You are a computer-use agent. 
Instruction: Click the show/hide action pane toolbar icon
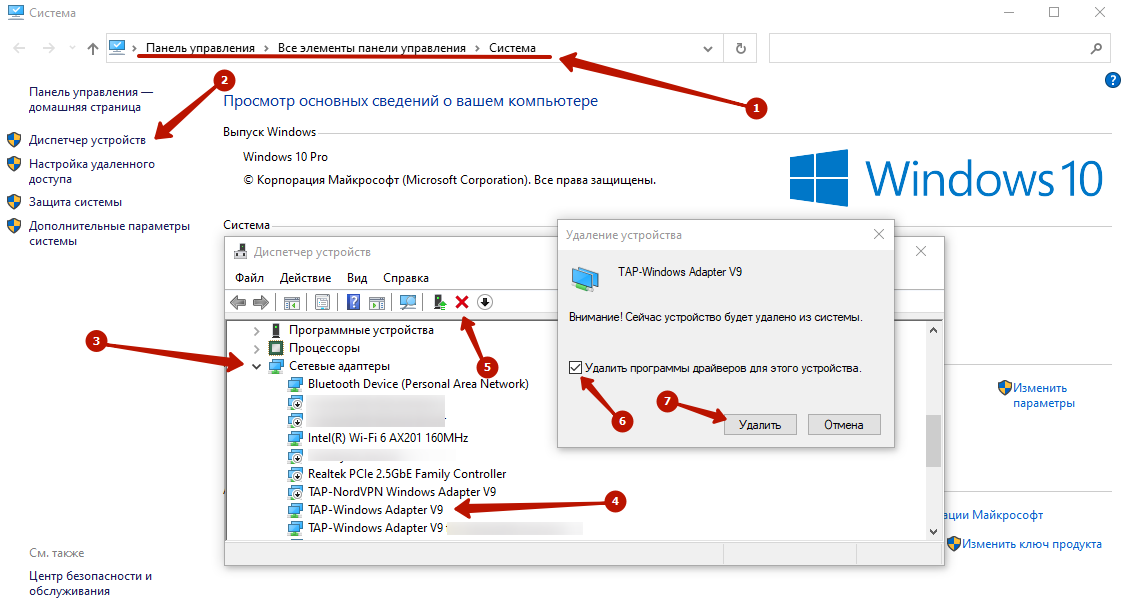(377, 302)
